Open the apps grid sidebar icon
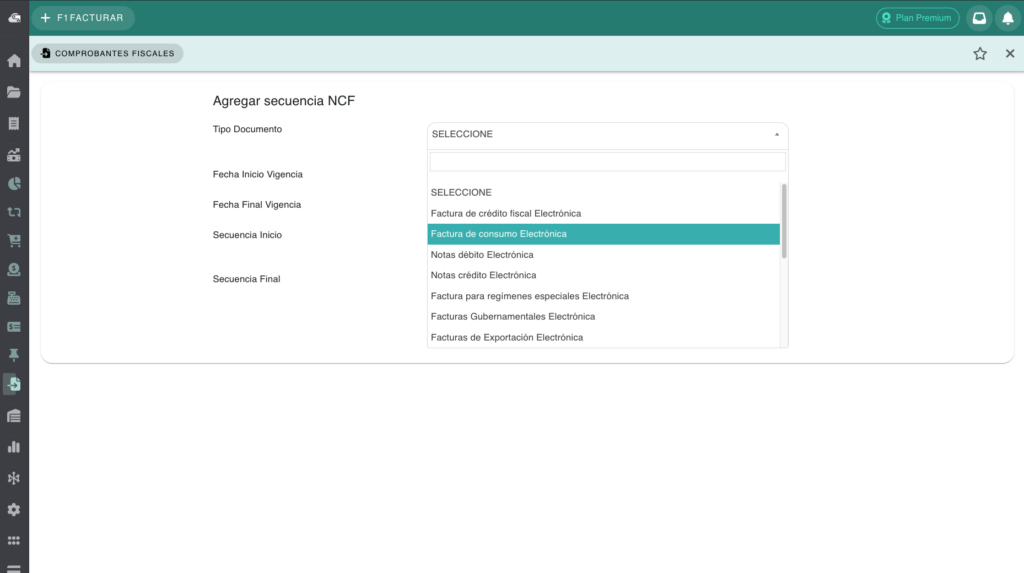This screenshot has height=573, width=1024. 14,540
